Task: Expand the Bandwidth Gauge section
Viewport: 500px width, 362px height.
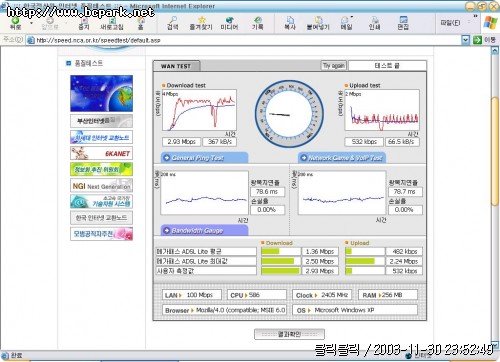Action: point(204,230)
